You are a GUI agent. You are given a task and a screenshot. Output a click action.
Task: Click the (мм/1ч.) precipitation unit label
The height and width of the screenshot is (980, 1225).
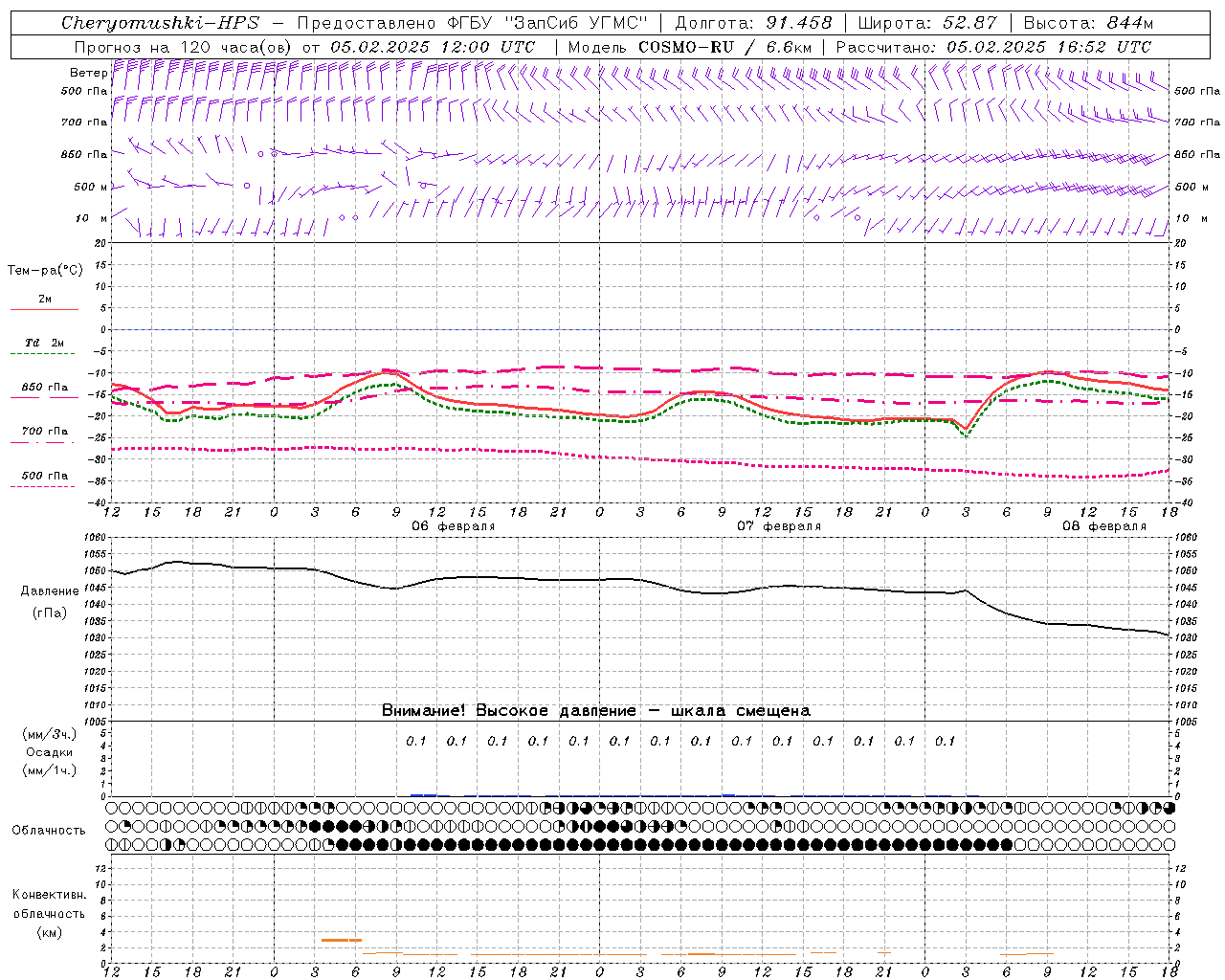[50, 770]
